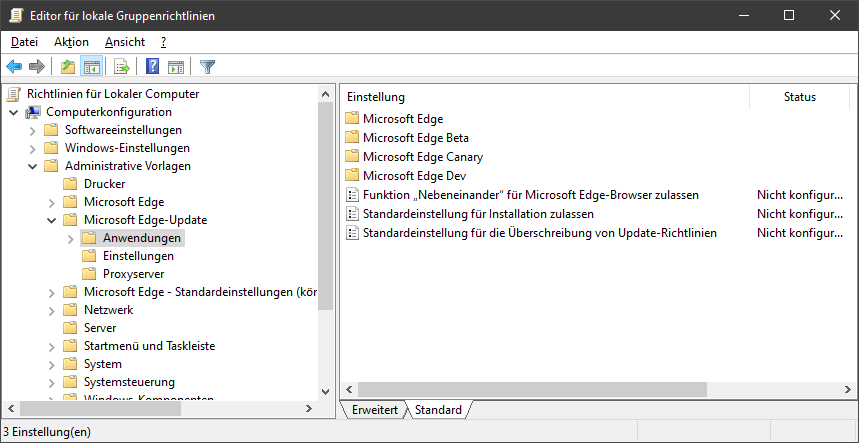Collapse the Computerkonfiguration tree node

(13, 112)
